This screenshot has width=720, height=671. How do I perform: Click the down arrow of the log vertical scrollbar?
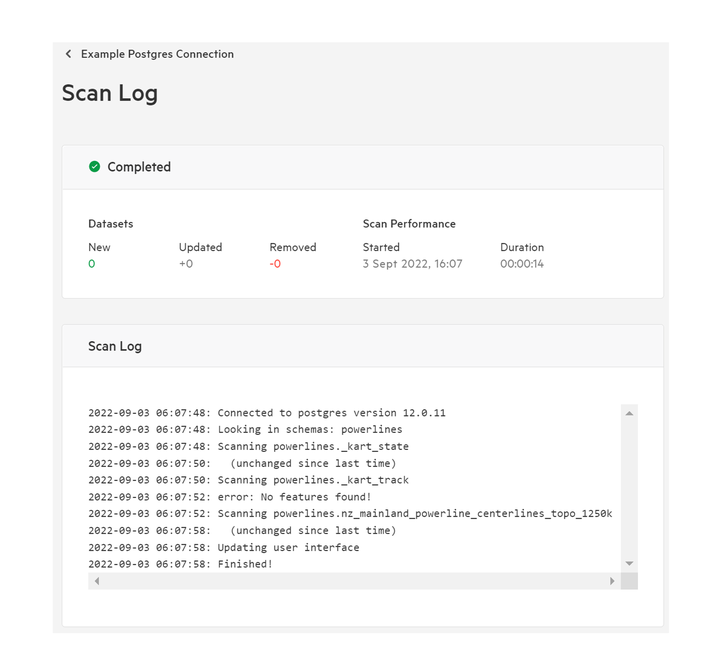click(x=630, y=564)
